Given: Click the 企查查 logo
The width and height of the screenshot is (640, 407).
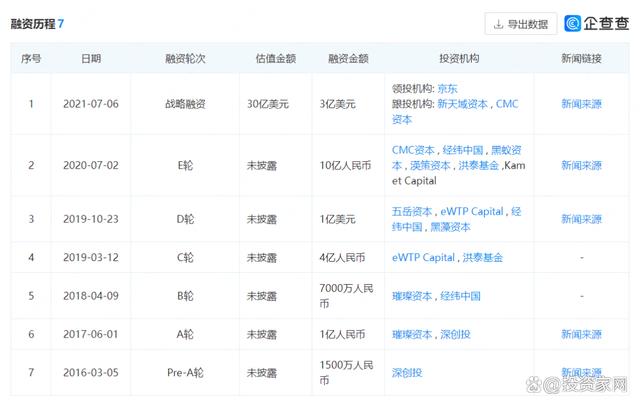Looking at the screenshot, I should (596, 24).
